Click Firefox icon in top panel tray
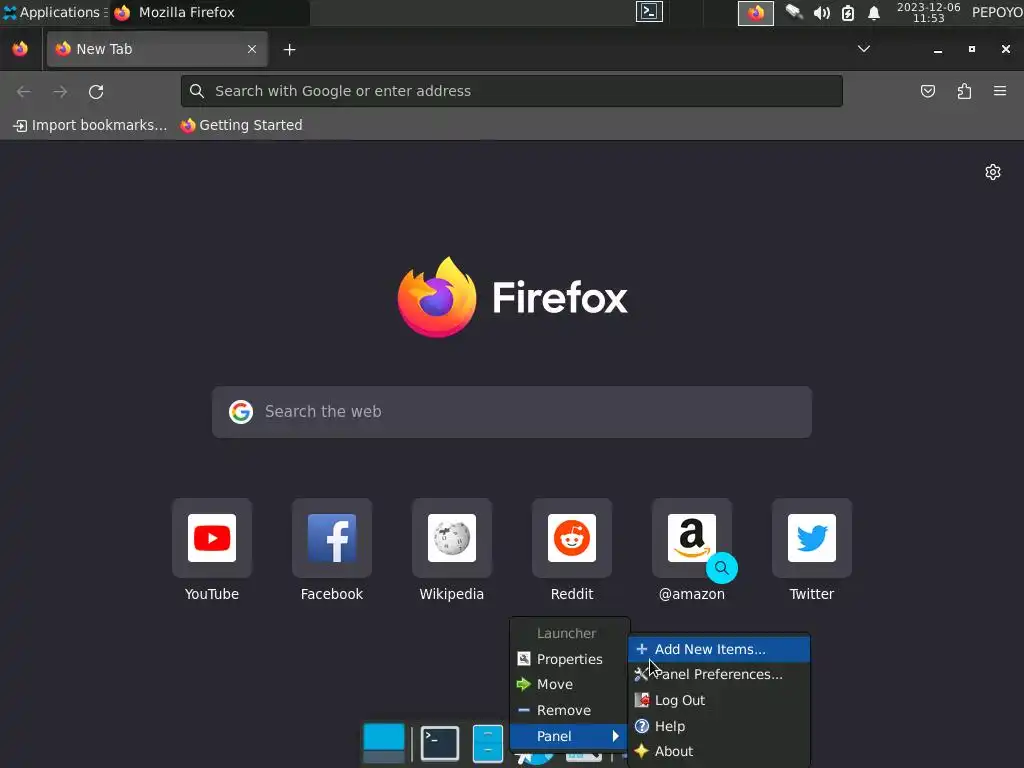Viewport: 1024px width, 768px height. pos(756,13)
